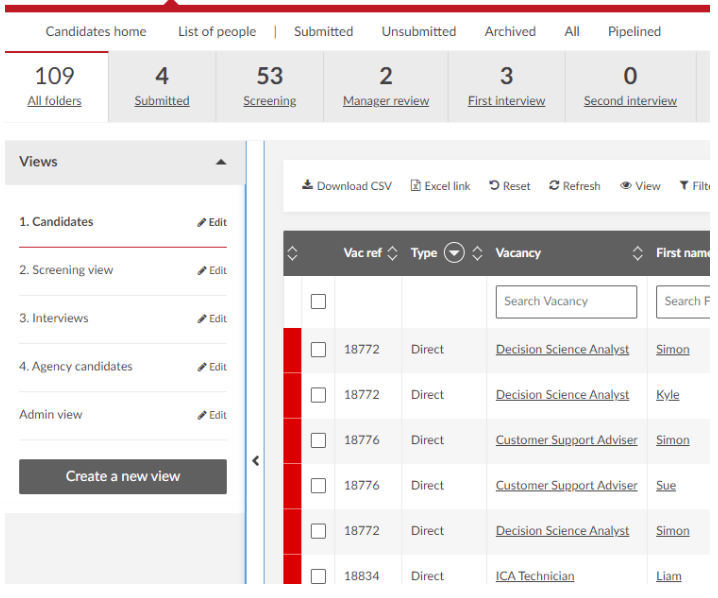The width and height of the screenshot is (718, 598).
Task: Click the Search Vacancy input field
Action: point(566,302)
